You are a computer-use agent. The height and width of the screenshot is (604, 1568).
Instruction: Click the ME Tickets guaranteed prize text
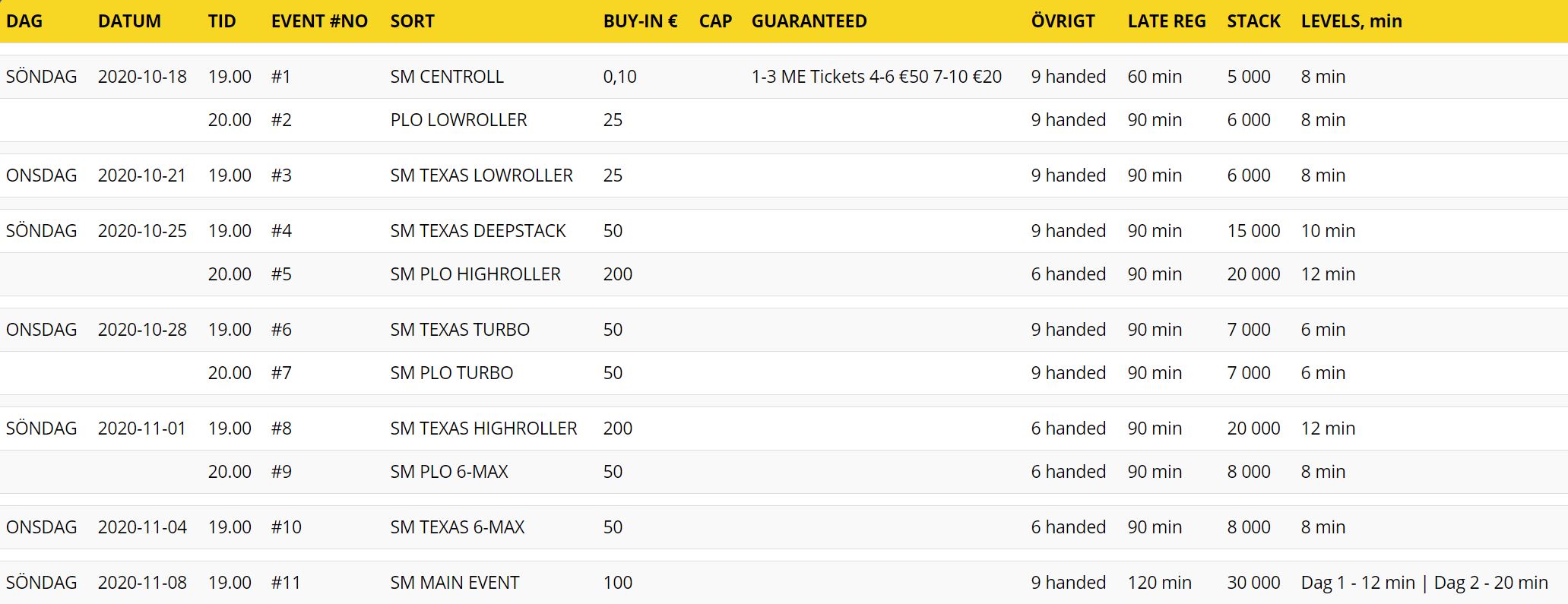coord(876,77)
